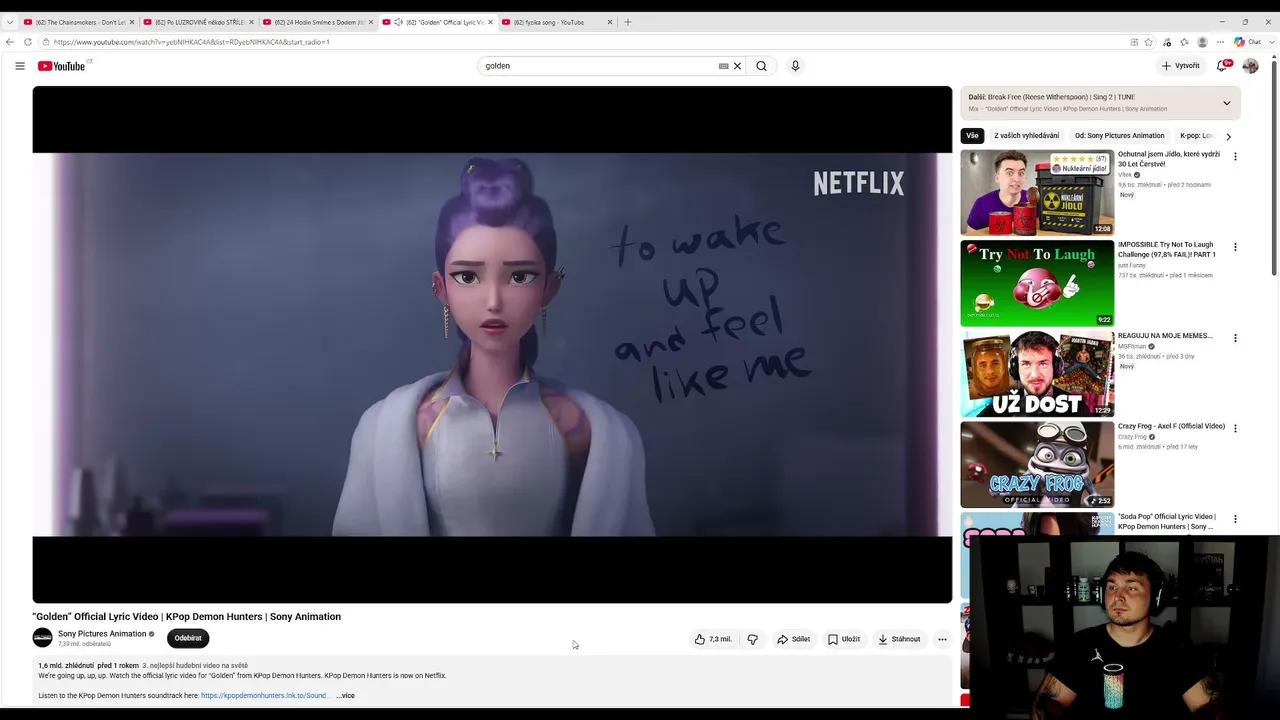Open the Vítek channel under first video
The height and width of the screenshot is (720, 1280).
point(1125,175)
